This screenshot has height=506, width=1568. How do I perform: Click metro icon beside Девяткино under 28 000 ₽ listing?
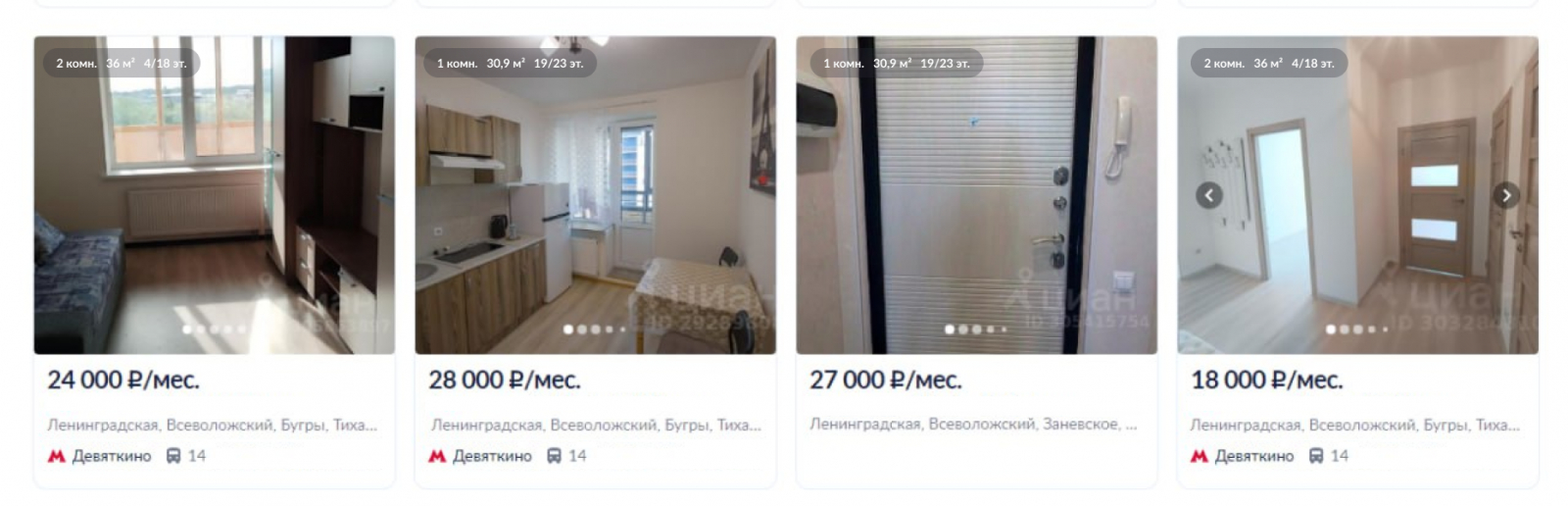tap(437, 456)
